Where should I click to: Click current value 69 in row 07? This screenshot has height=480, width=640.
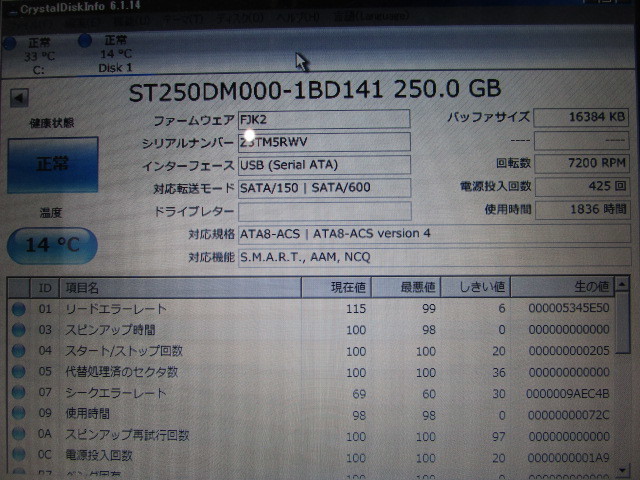click(x=359, y=394)
